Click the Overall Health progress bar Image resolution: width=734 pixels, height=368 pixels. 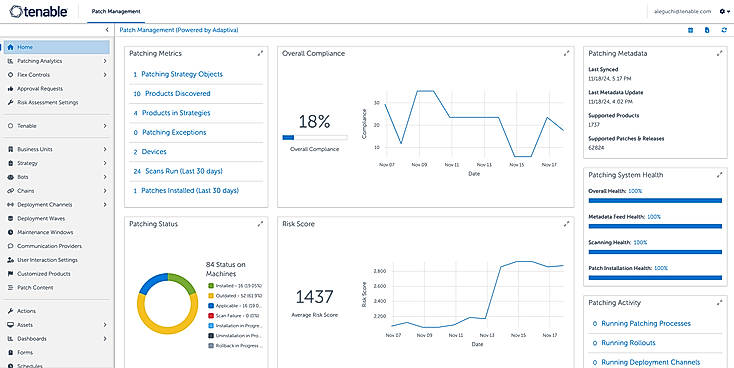tap(655, 200)
